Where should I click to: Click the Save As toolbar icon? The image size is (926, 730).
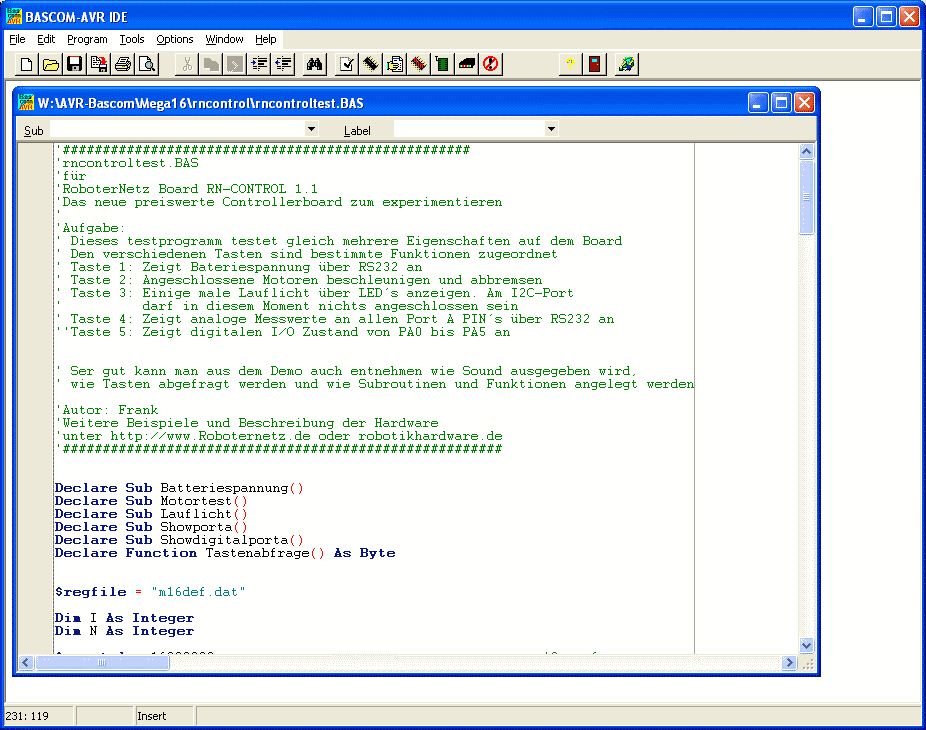pos(99,64)
